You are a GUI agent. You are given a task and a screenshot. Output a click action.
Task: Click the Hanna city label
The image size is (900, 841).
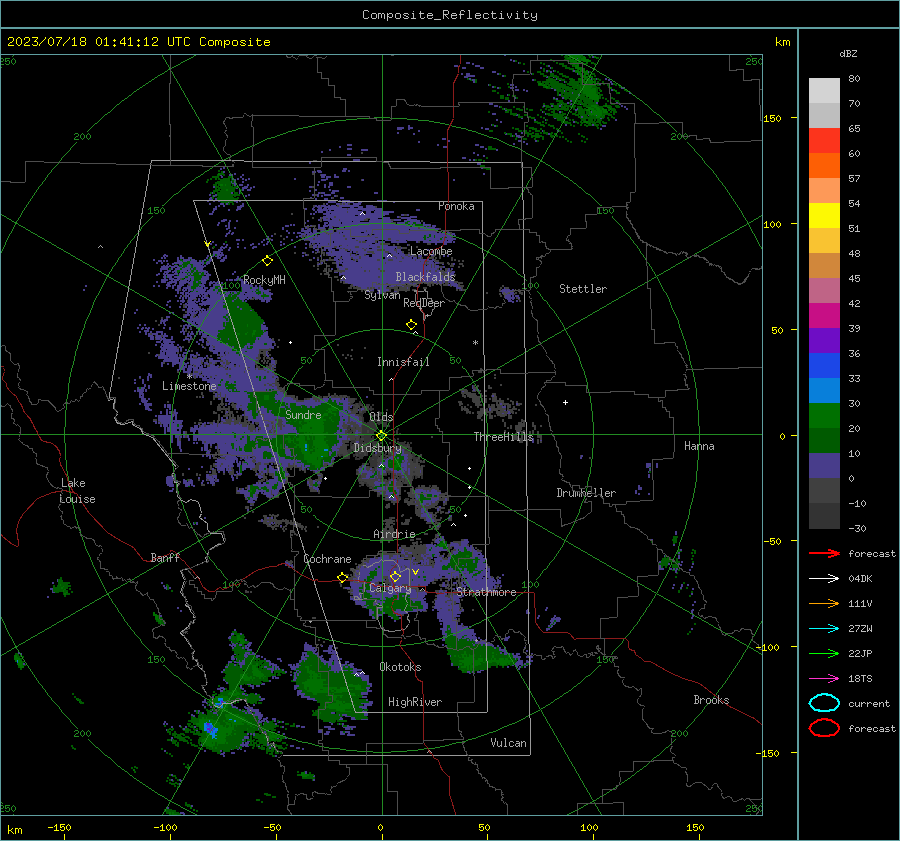click(699, 446)
